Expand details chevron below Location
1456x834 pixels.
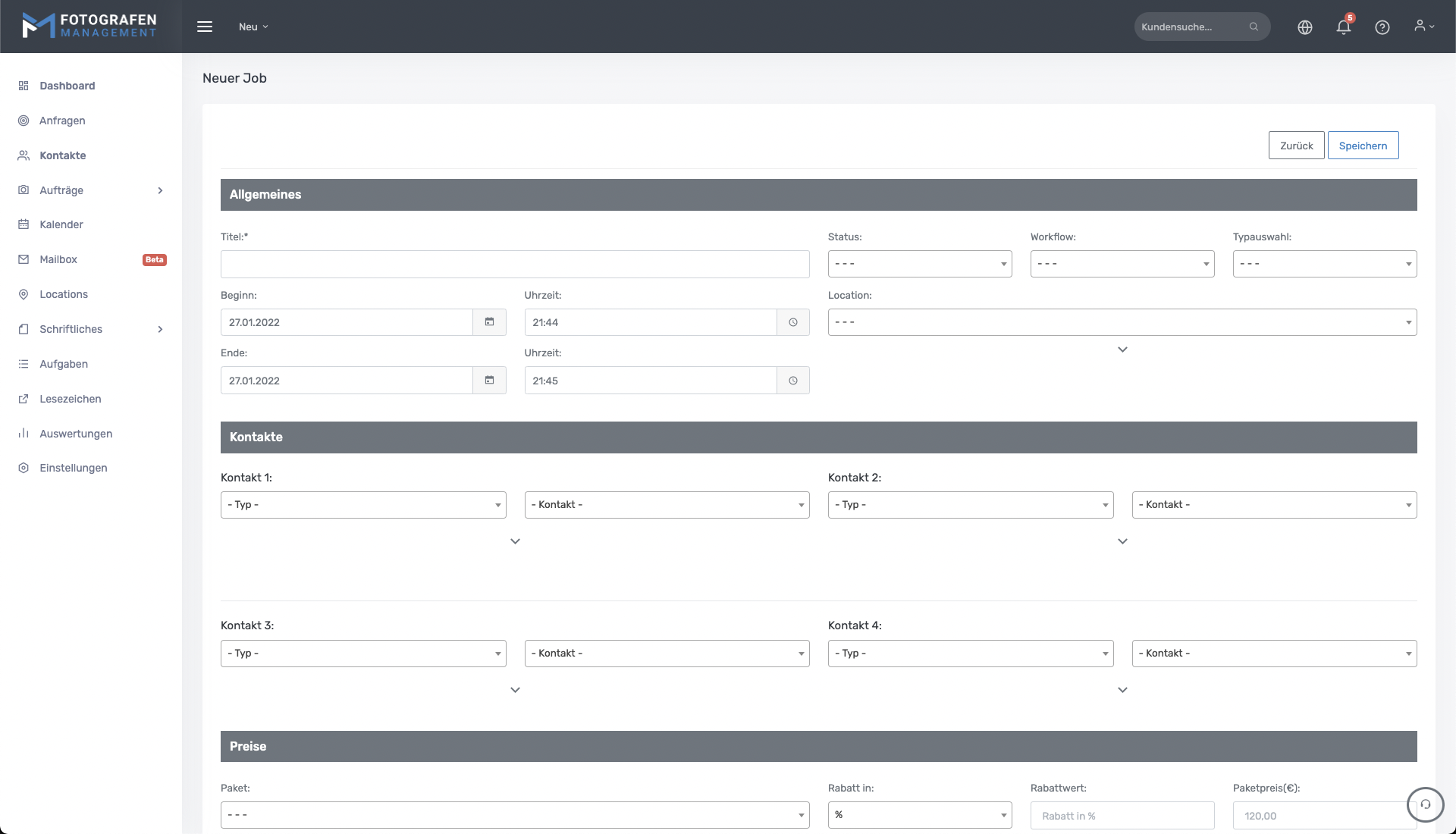point(1122,350)
